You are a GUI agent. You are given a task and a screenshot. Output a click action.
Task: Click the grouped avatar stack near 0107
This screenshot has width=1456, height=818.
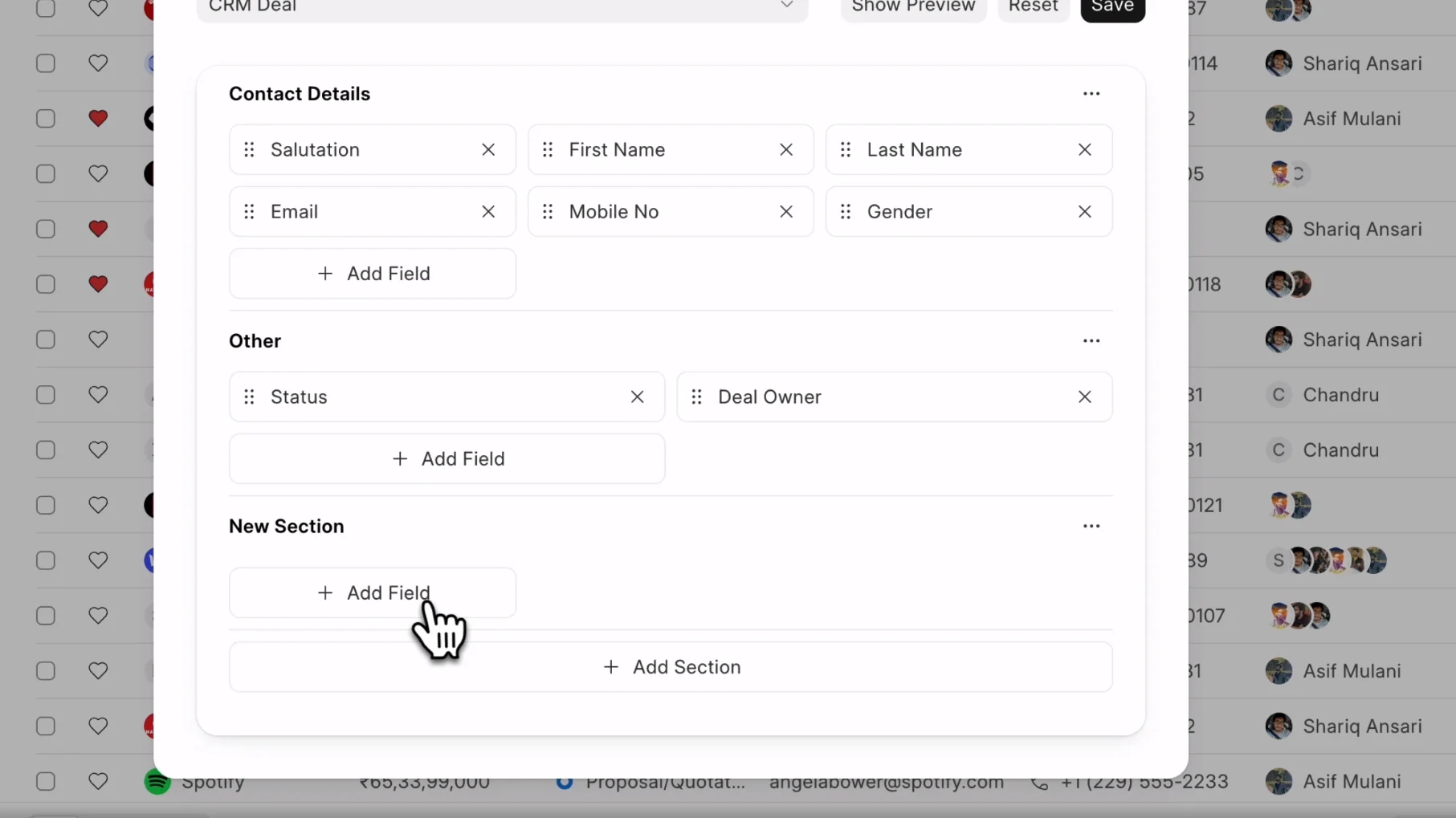[x=1299, y=616]
